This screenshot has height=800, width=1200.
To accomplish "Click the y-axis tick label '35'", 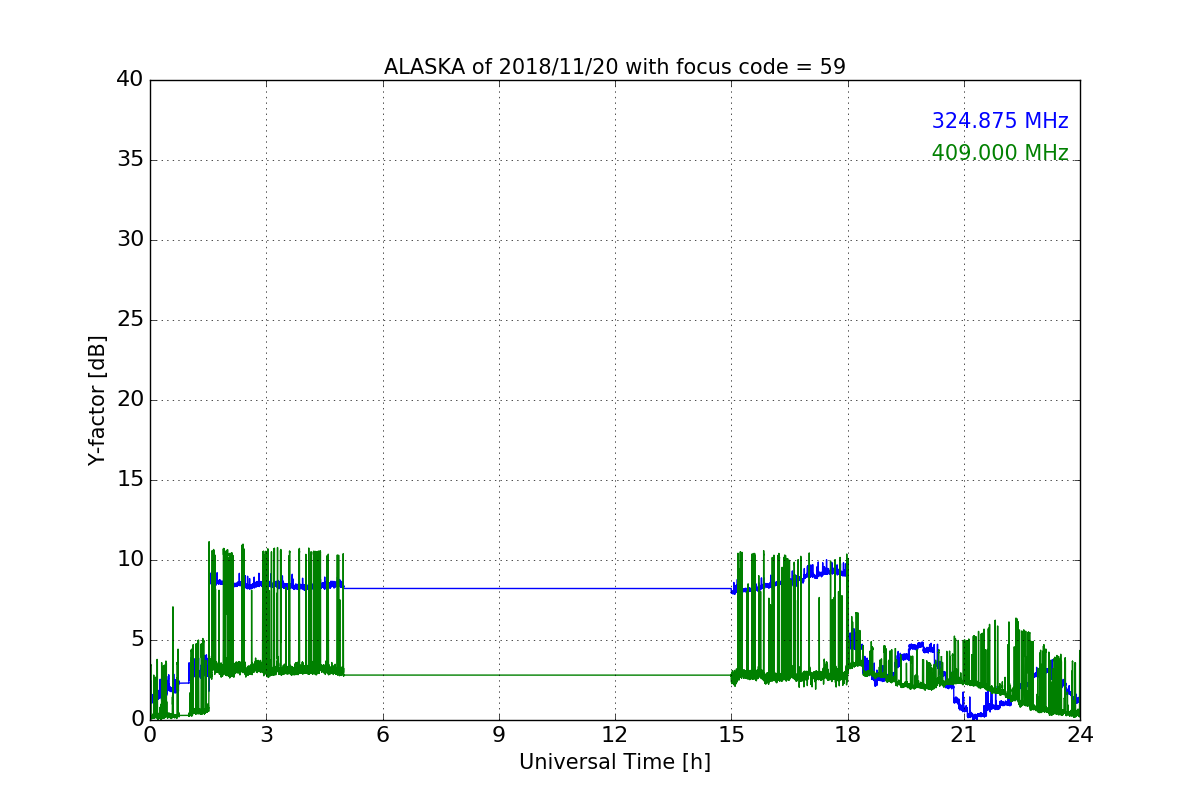I will pyautogui.click(x=130, y=160).
